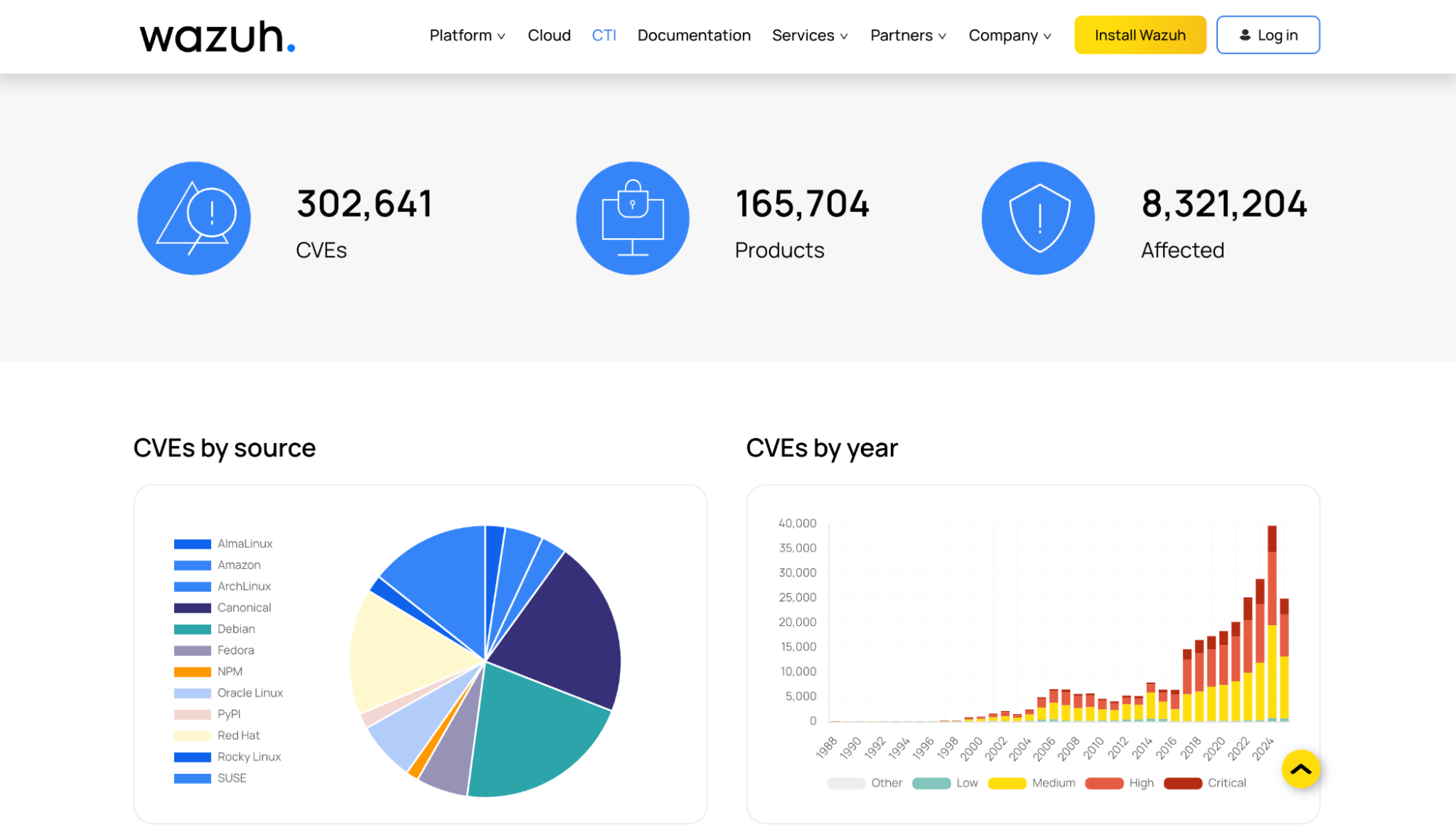
Task: Toggle the Medium severity legend item
Action: click(1031, 783)
